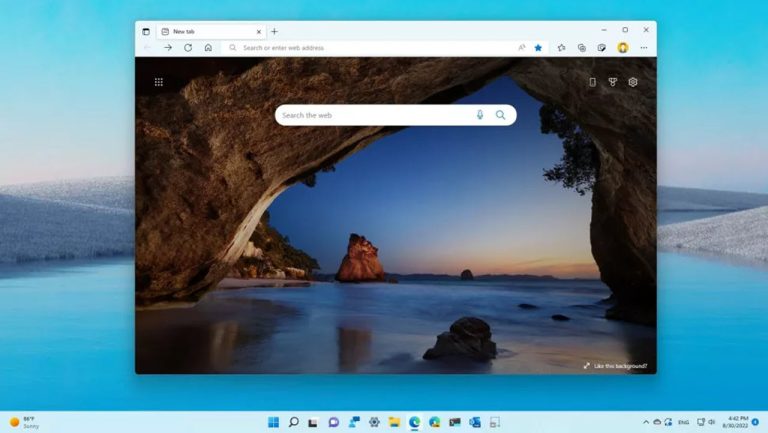Open the weather widget showing Sunny
This screenshot has width=768, height=433.
tap(24, 422)
